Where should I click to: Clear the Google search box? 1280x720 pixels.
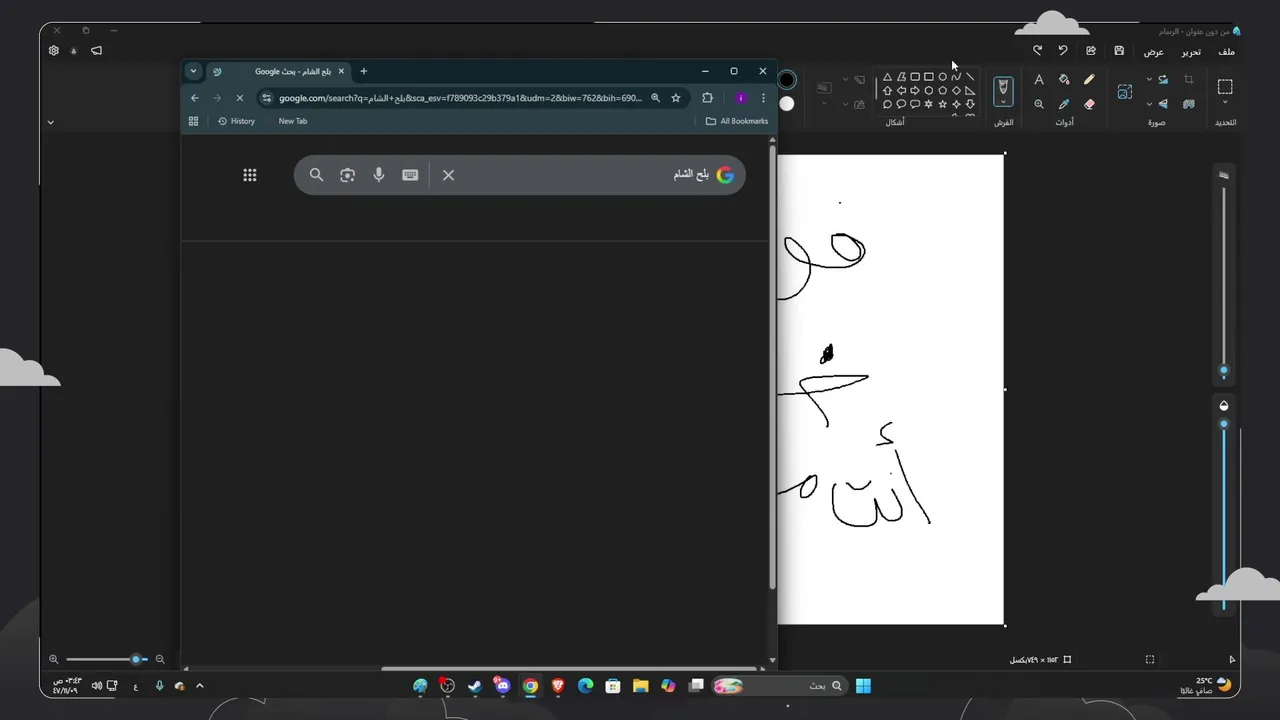pos(448,175)
